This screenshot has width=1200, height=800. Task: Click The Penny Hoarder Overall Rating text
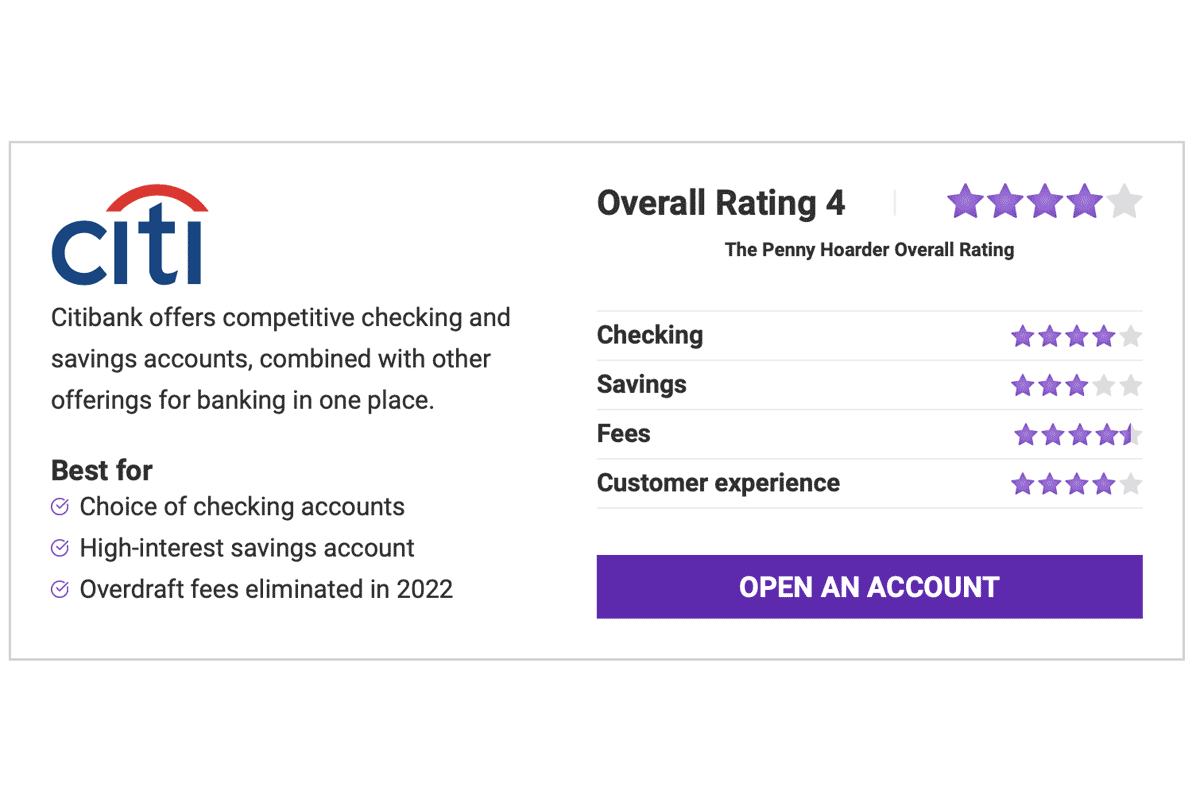point(869,249)
